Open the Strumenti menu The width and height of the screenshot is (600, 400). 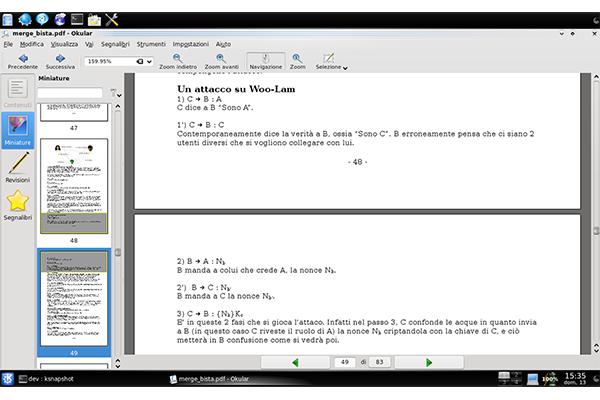pos(151,44)
